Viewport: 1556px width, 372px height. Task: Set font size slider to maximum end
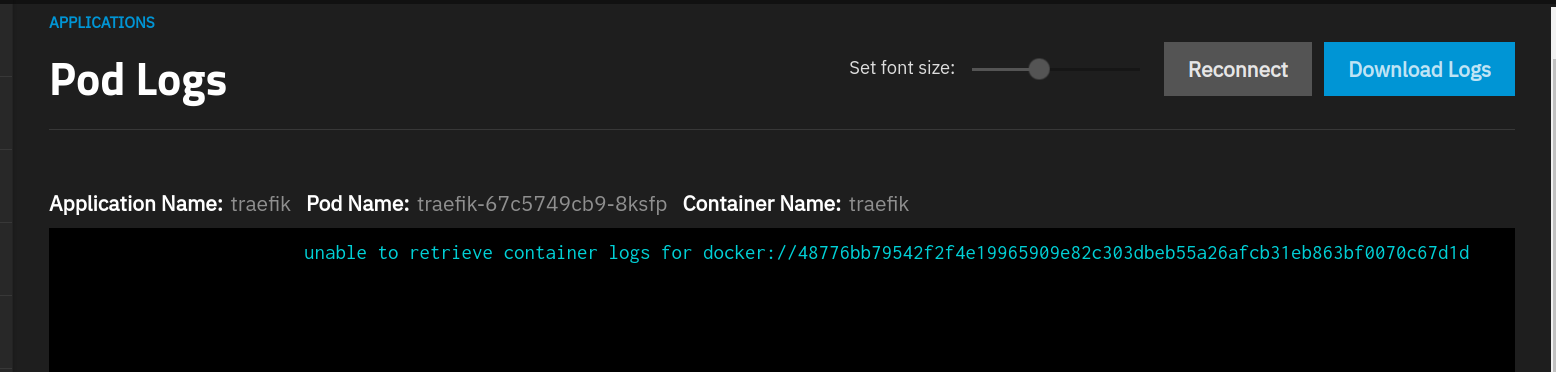click(1138, 69)
